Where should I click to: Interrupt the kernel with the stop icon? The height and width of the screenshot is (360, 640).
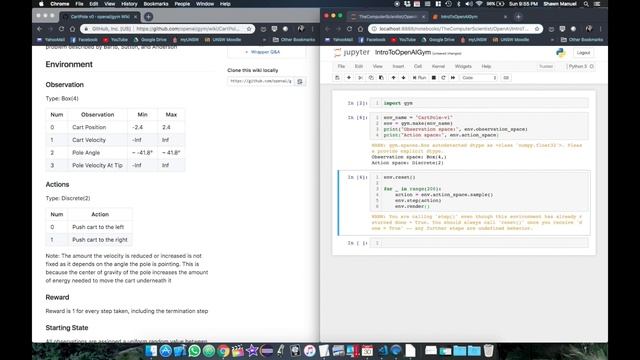coord(434,78)
